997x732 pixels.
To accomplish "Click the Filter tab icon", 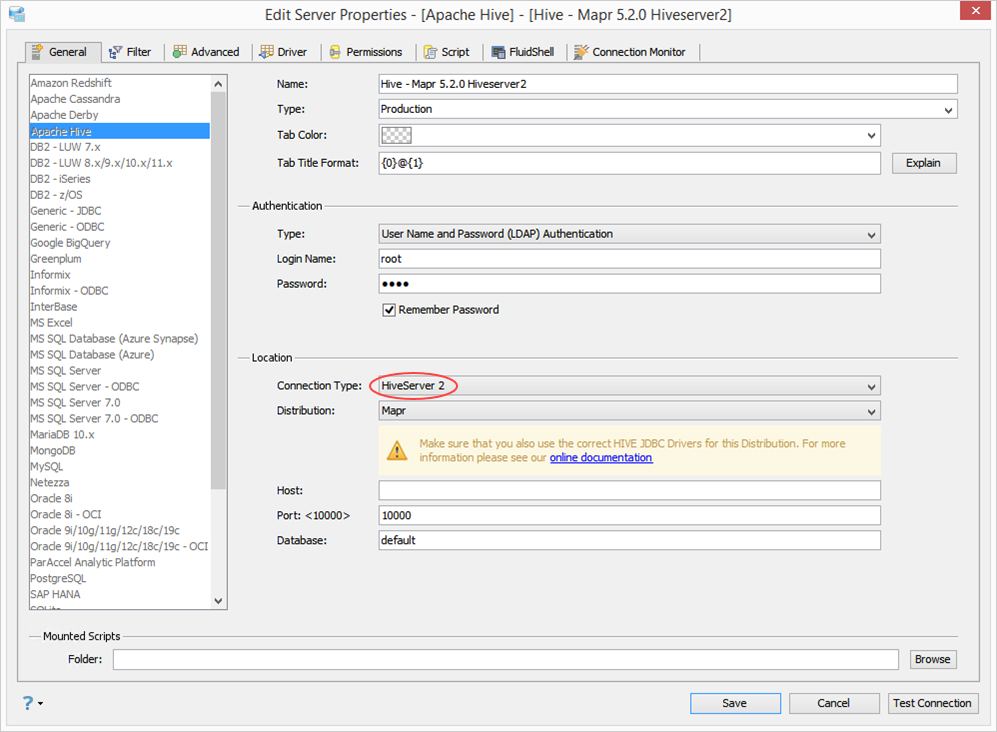I will (115, 52).
